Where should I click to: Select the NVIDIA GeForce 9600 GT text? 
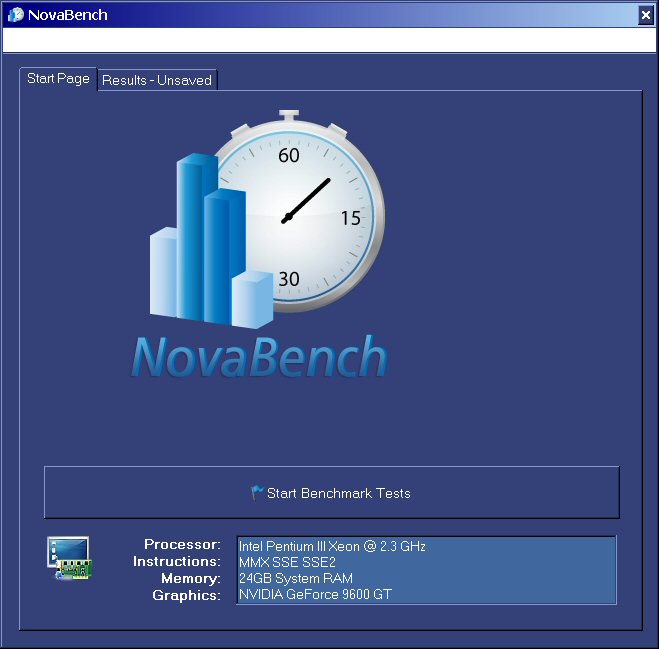click(315, 594)
